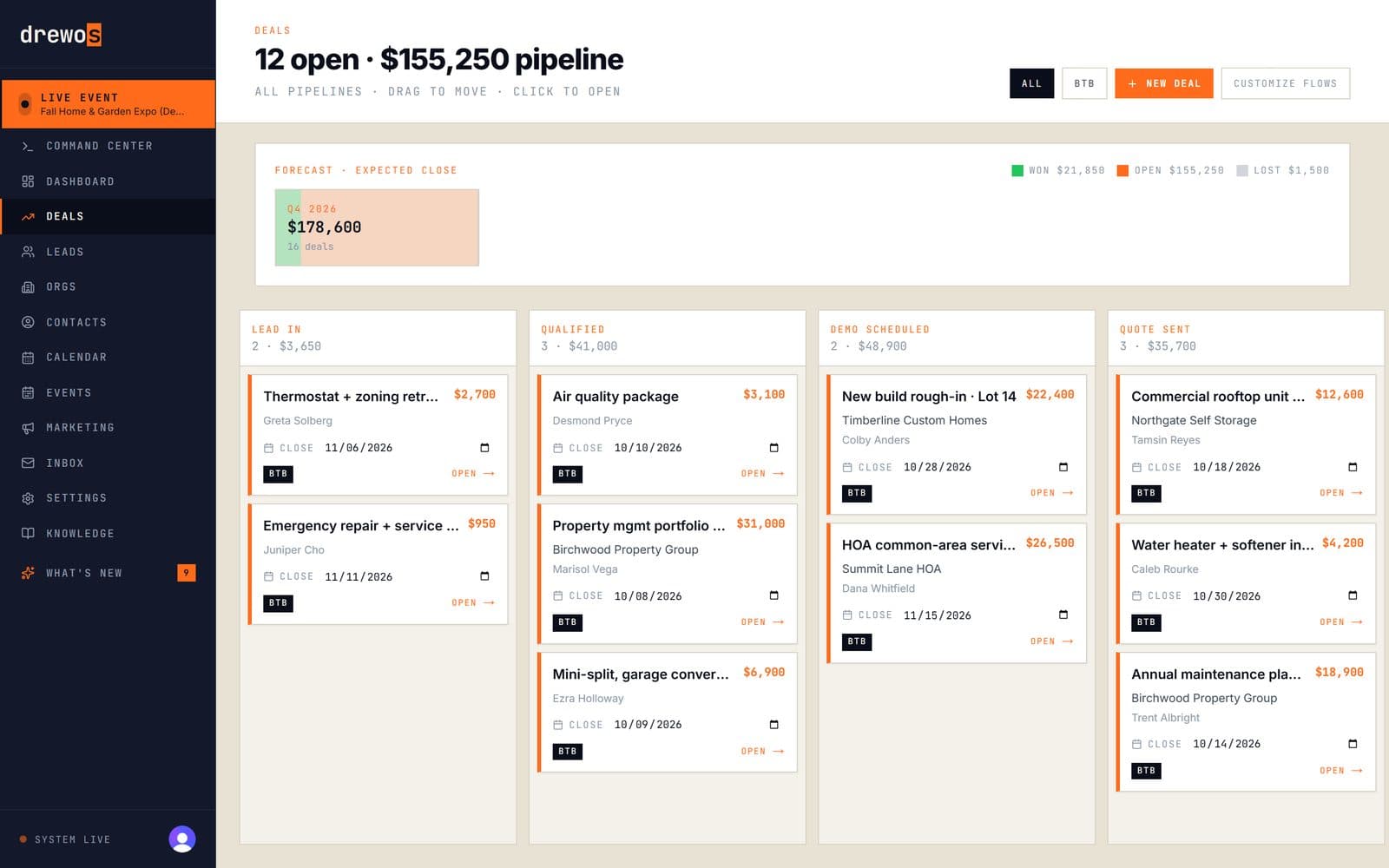The width and height of the screenshot is (1389, 868).
Task: Open date picker on Property mgmt portfolio card
Action: [x=774, y=595]
